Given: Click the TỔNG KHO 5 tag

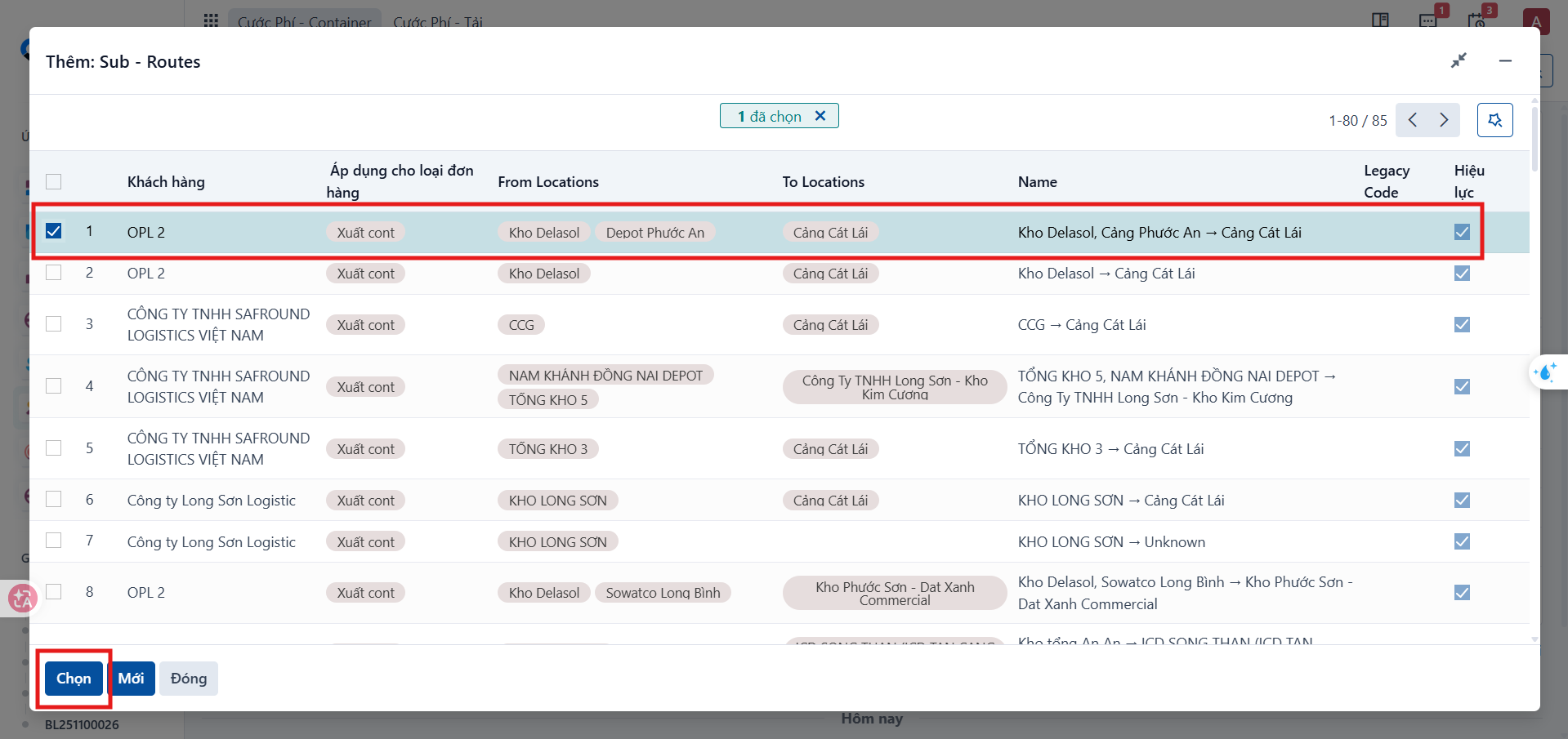Looking at the screenshot, I should point(548,400).
